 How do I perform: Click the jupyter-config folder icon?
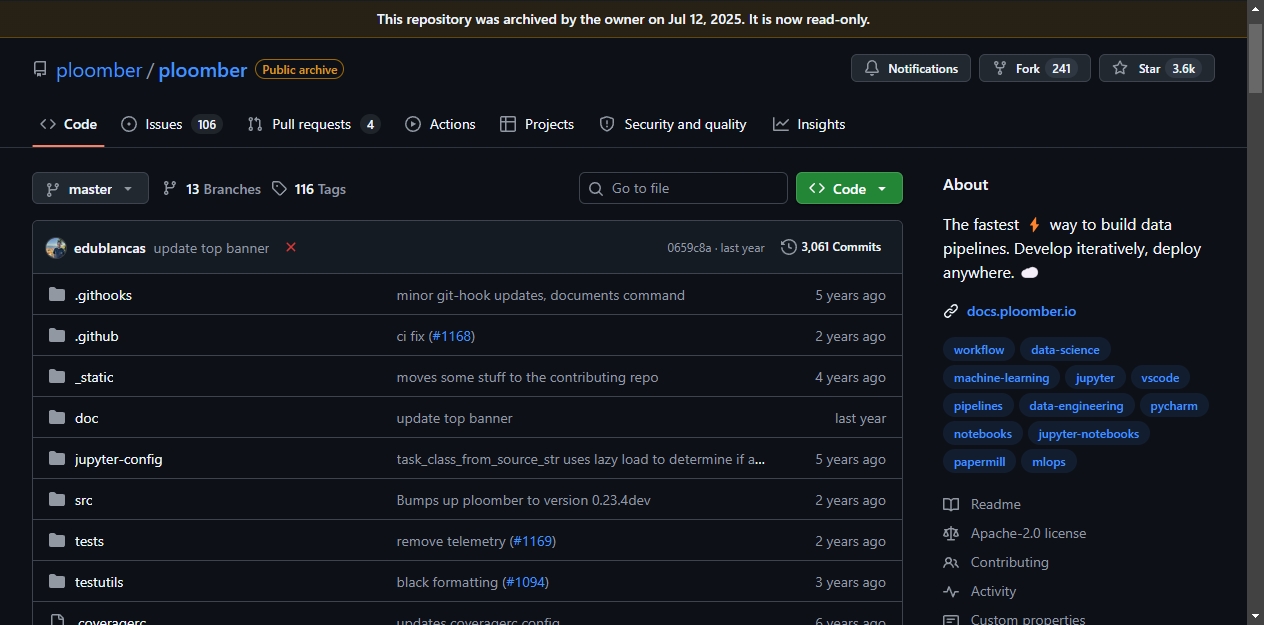click(x=57, y=459)
